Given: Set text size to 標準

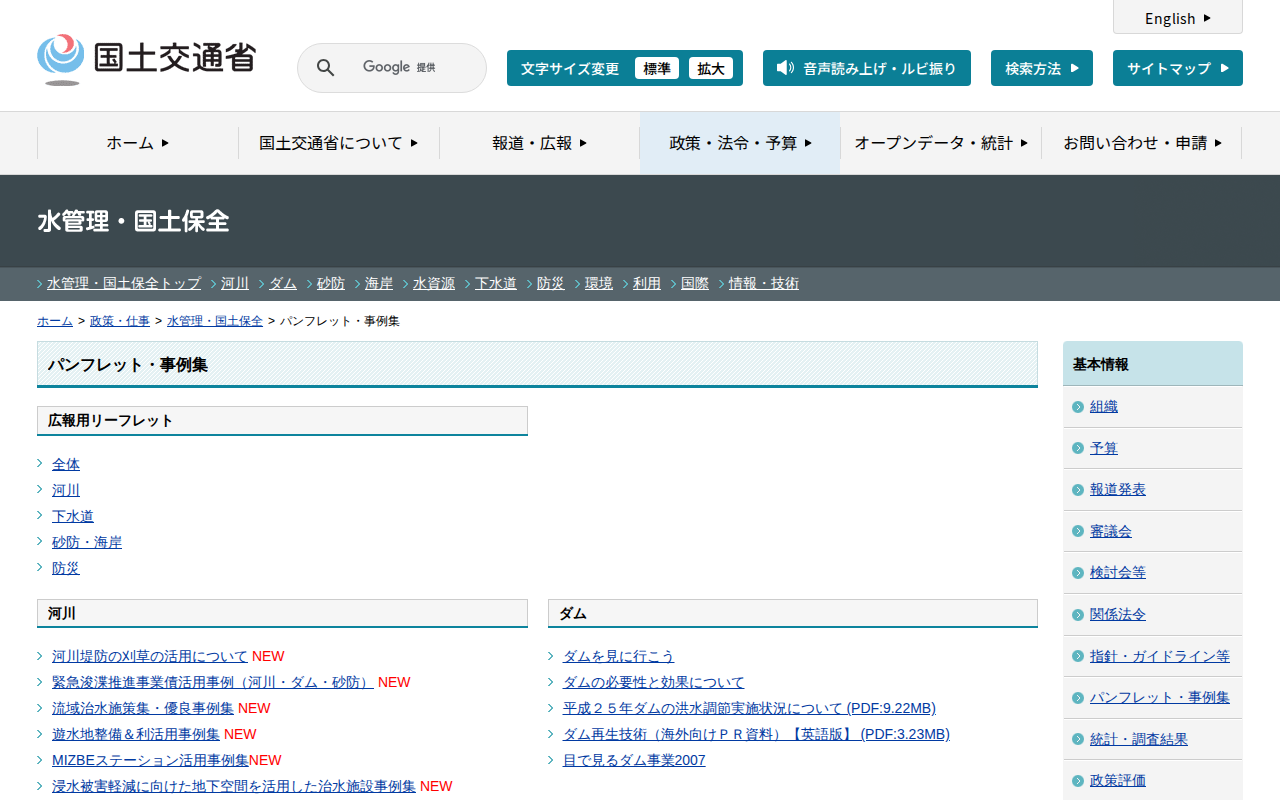Looking at the screenshot, I should pos(656,68).
